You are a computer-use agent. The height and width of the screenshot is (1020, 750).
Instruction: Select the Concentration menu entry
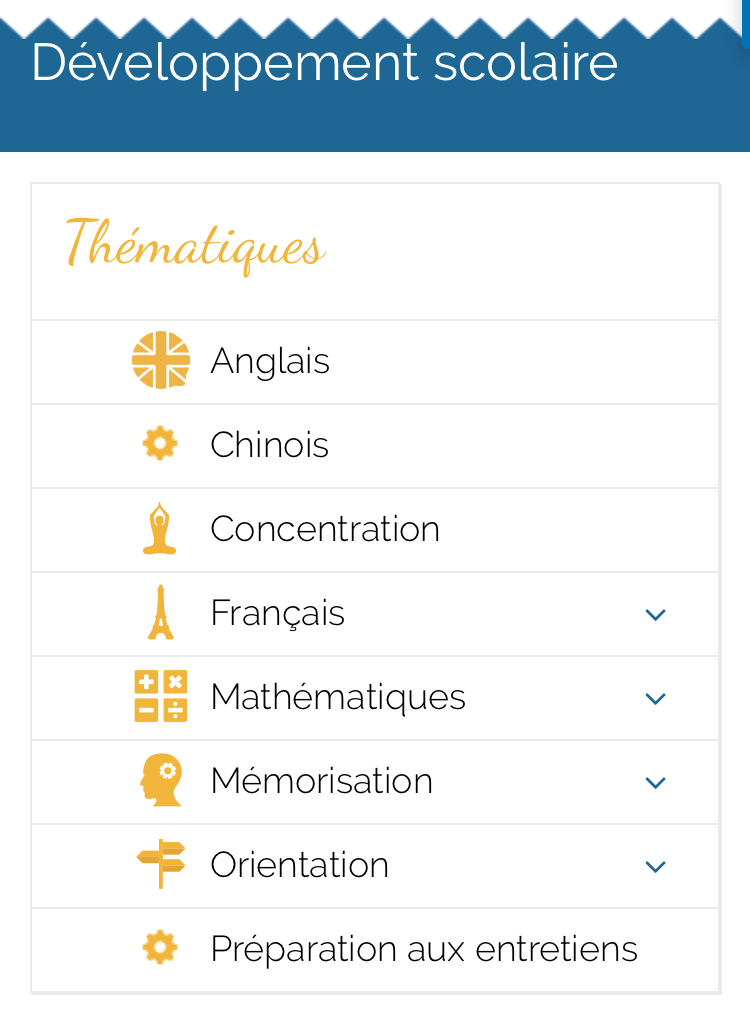click(x=325, y=529)
